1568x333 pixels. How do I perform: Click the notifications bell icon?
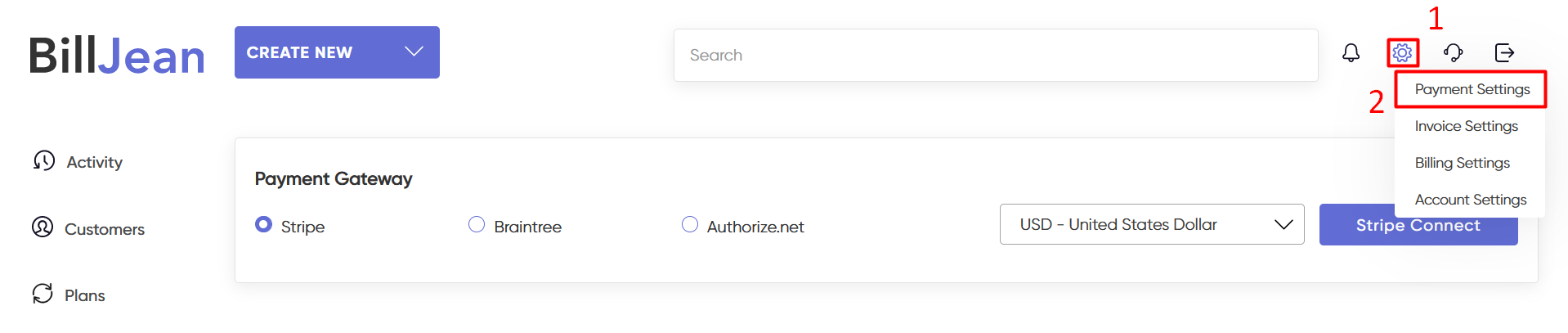(x=1351, y=53)
